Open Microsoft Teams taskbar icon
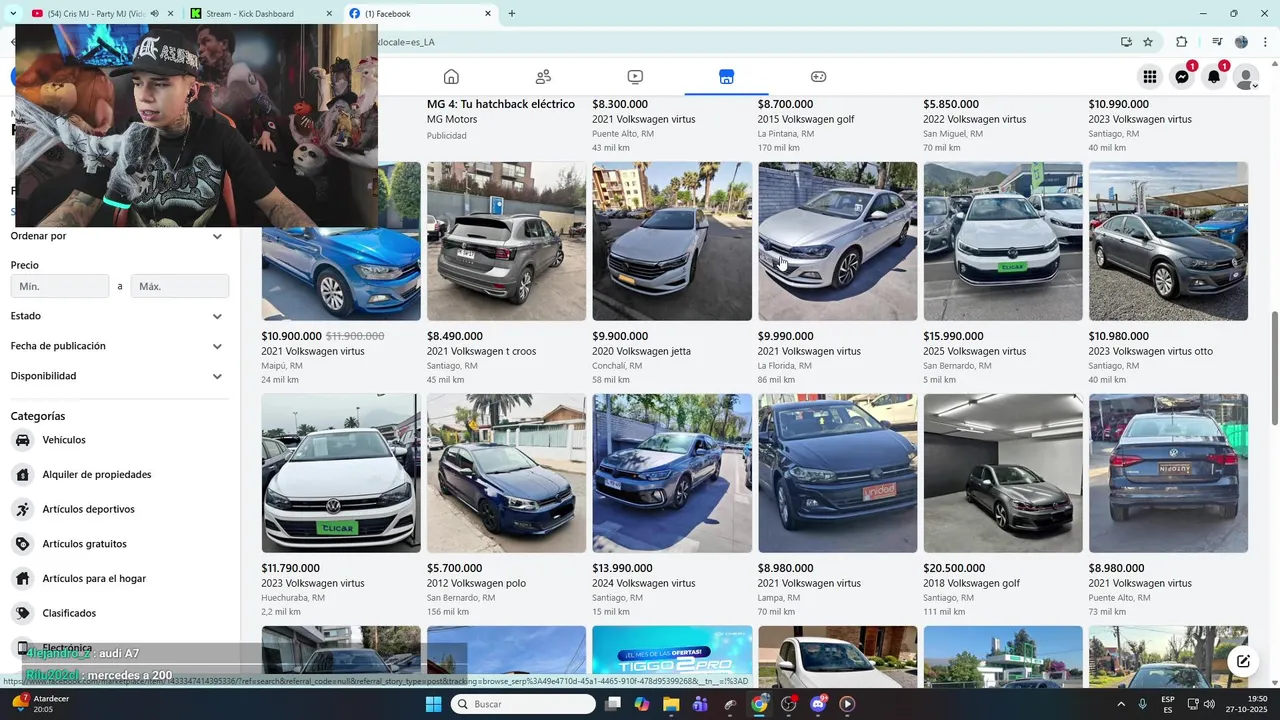 point(700,704)
